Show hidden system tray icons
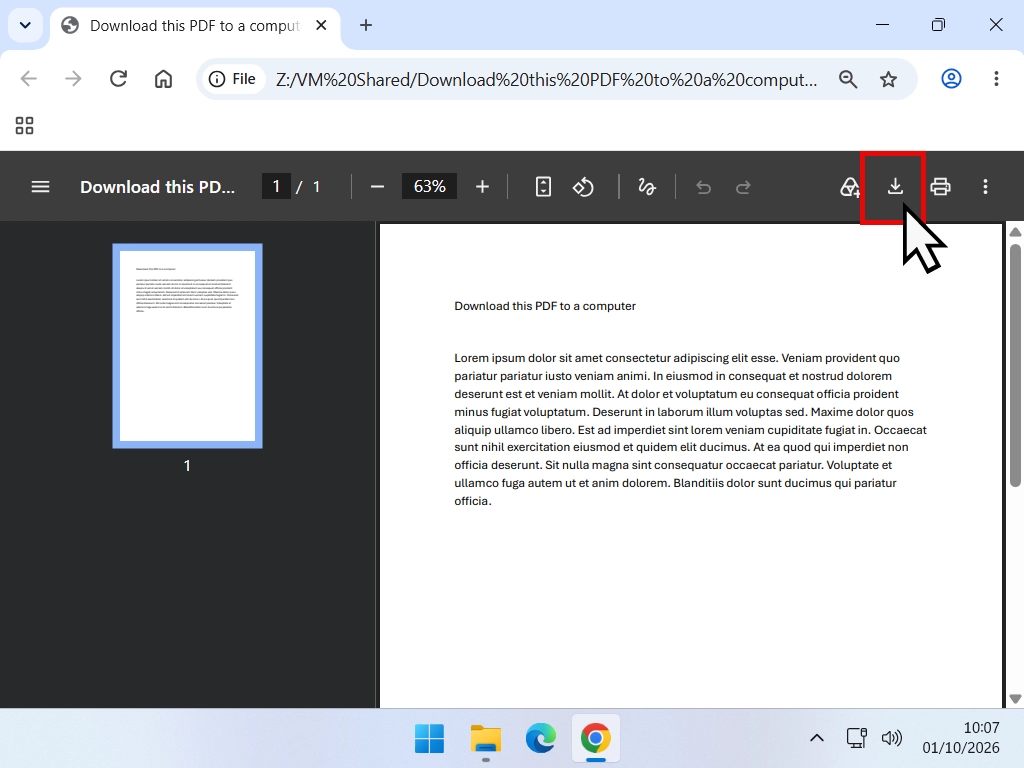This screenshot has height=768, width=1024. pos(816,739)
